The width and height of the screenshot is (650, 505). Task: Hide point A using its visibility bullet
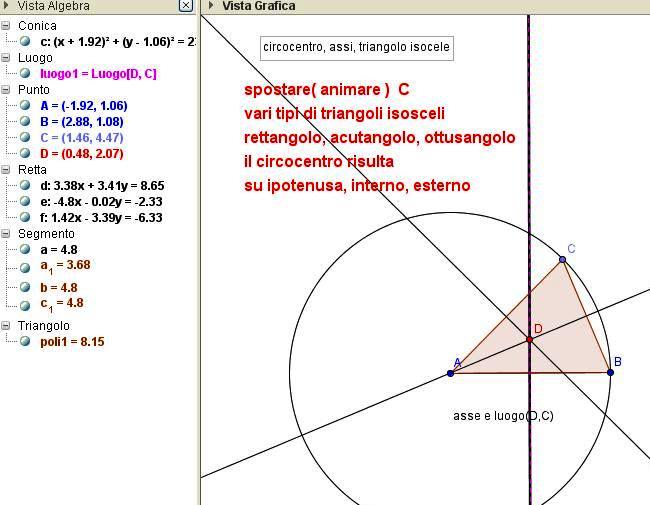[x=25, y=105]
